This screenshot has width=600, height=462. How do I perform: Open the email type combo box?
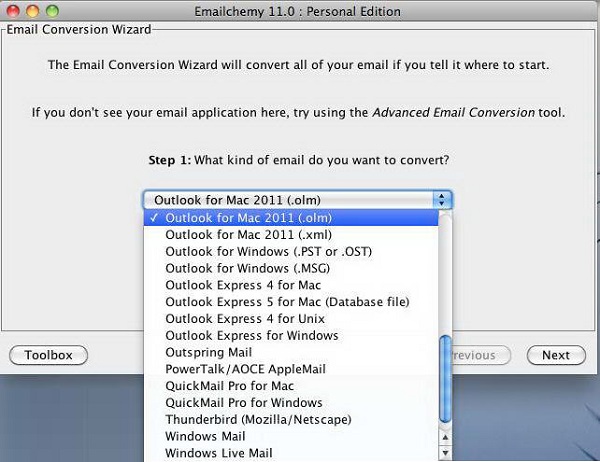[297, 200]
